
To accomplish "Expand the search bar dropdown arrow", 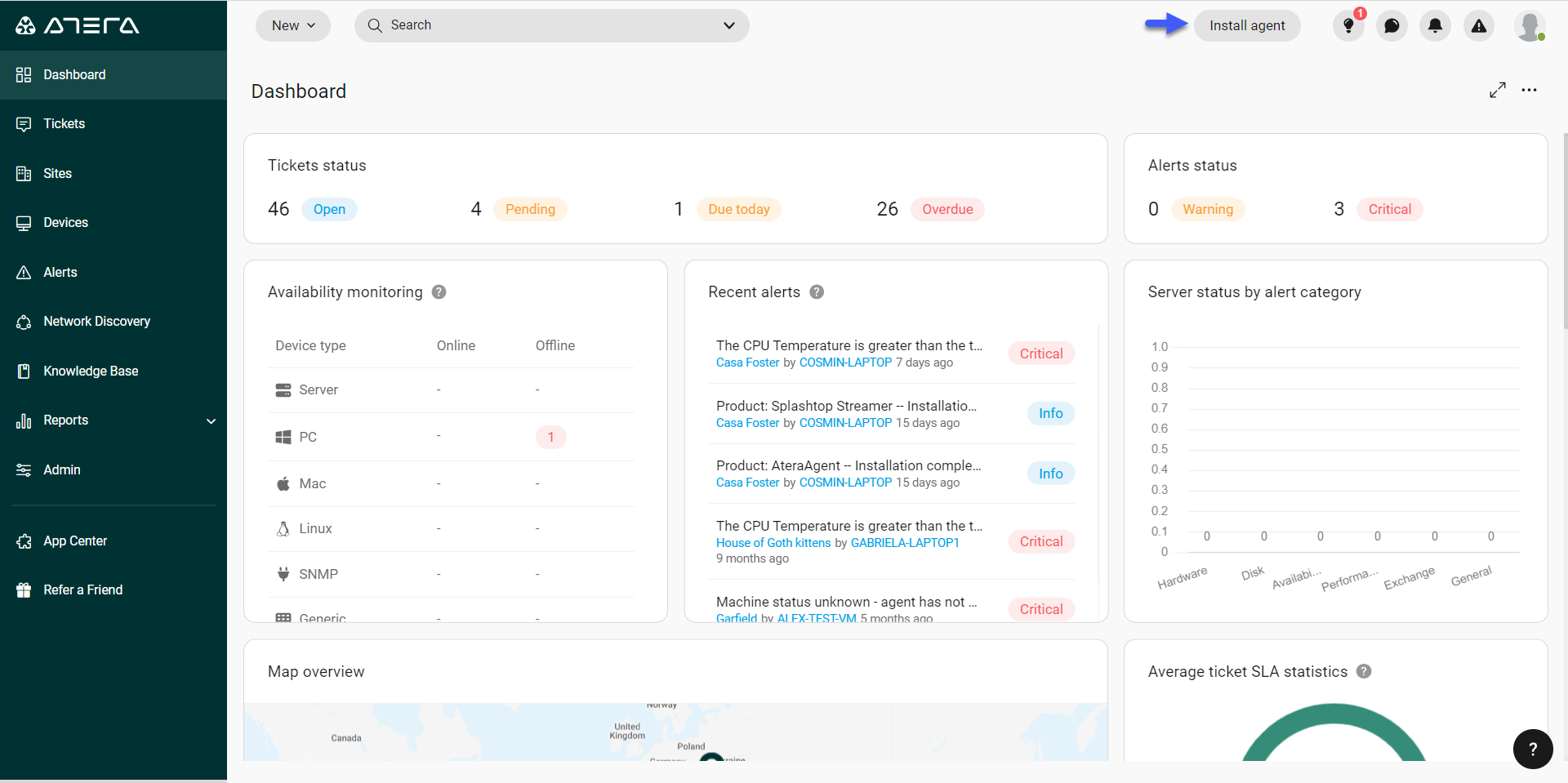I will [x=728, y=25].
